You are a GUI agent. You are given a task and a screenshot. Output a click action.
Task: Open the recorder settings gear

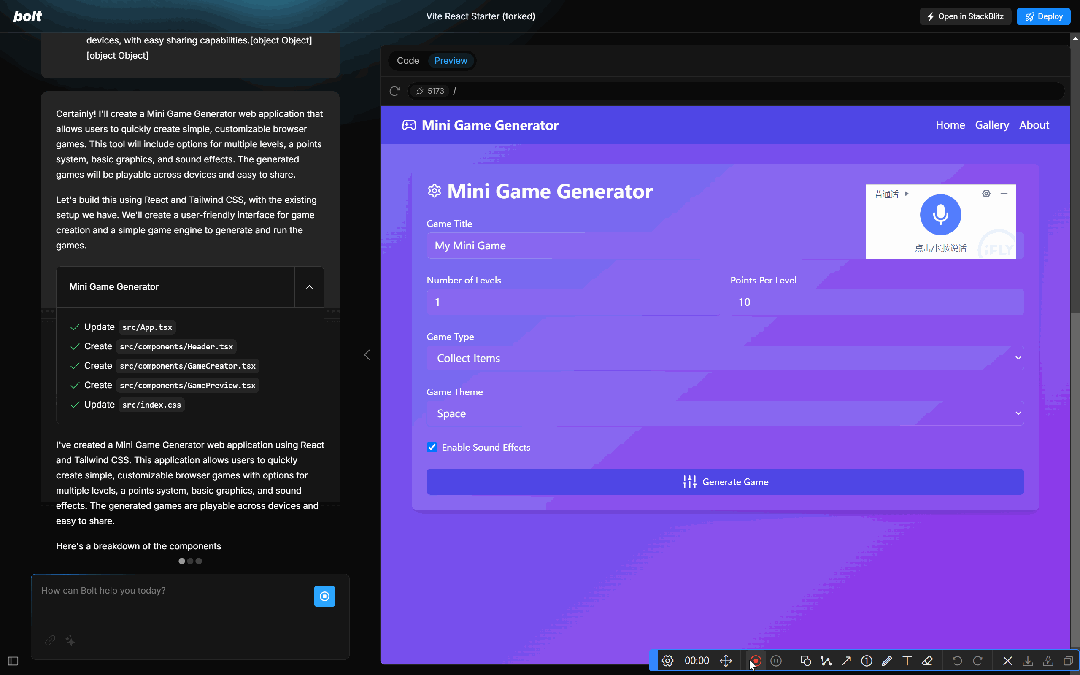click(x=667, y=661)
